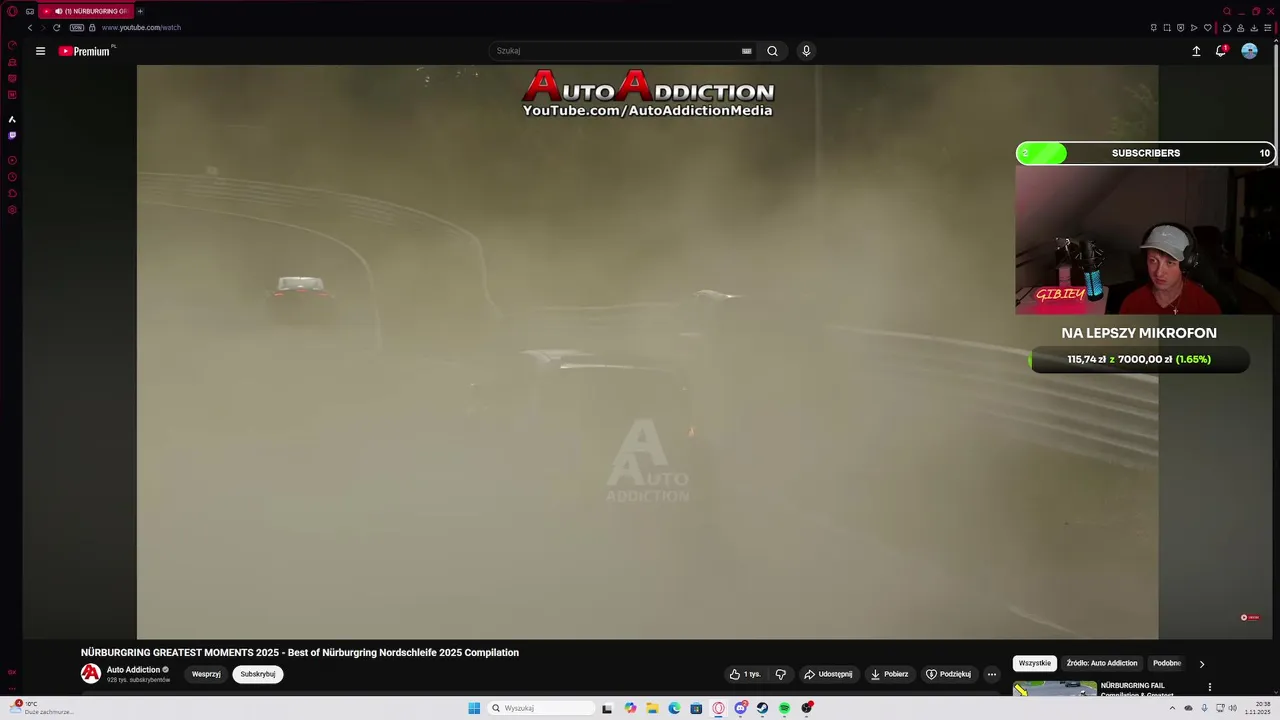Open the player flow arrow icon
1280x720 pixels.
click(1194, 28)
